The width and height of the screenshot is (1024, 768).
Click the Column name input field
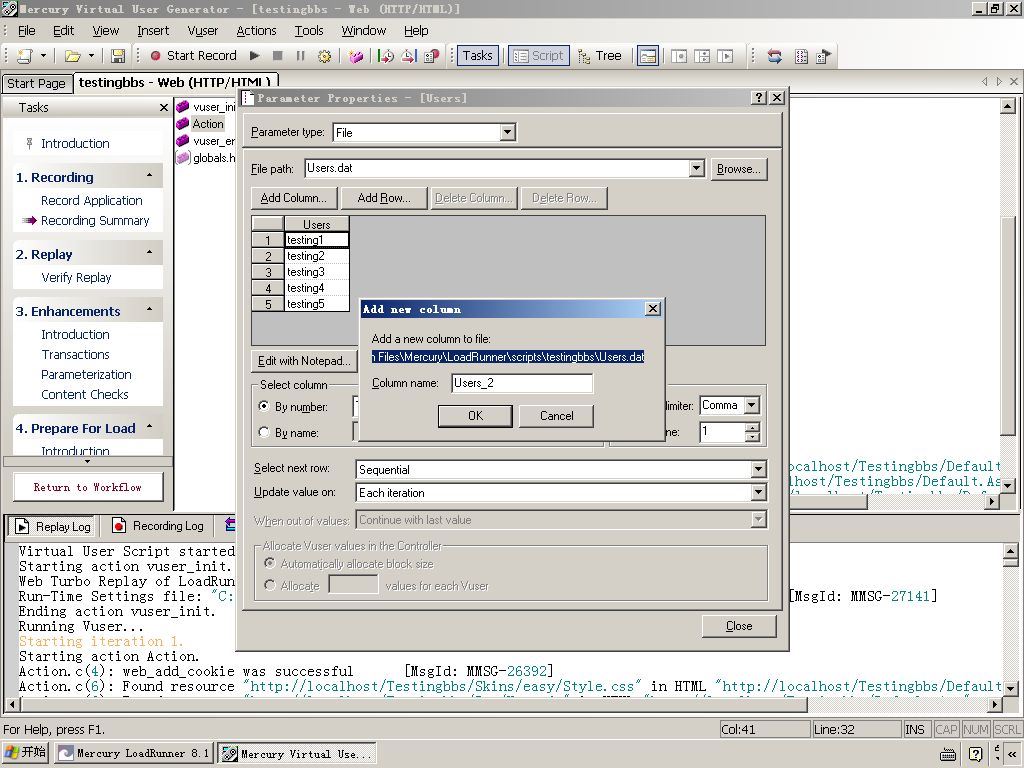522,383
